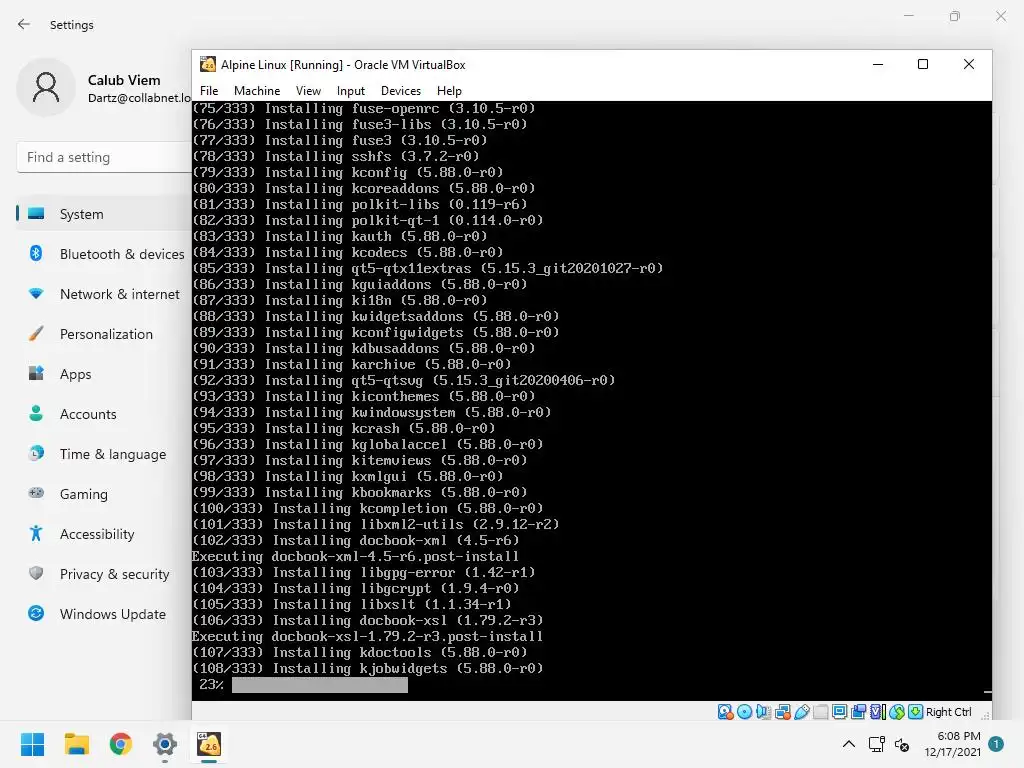
Task: Show hidden system tray icons chevron
Action: [848, 744]
